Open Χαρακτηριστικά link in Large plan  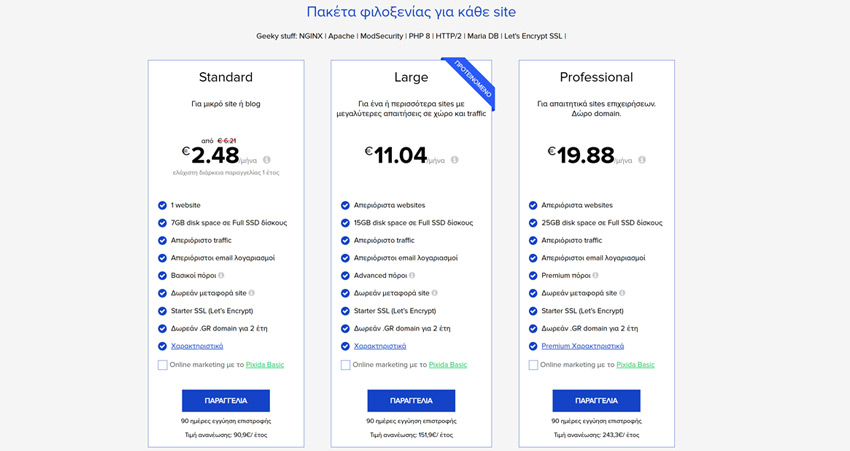[x=381, y=345]
